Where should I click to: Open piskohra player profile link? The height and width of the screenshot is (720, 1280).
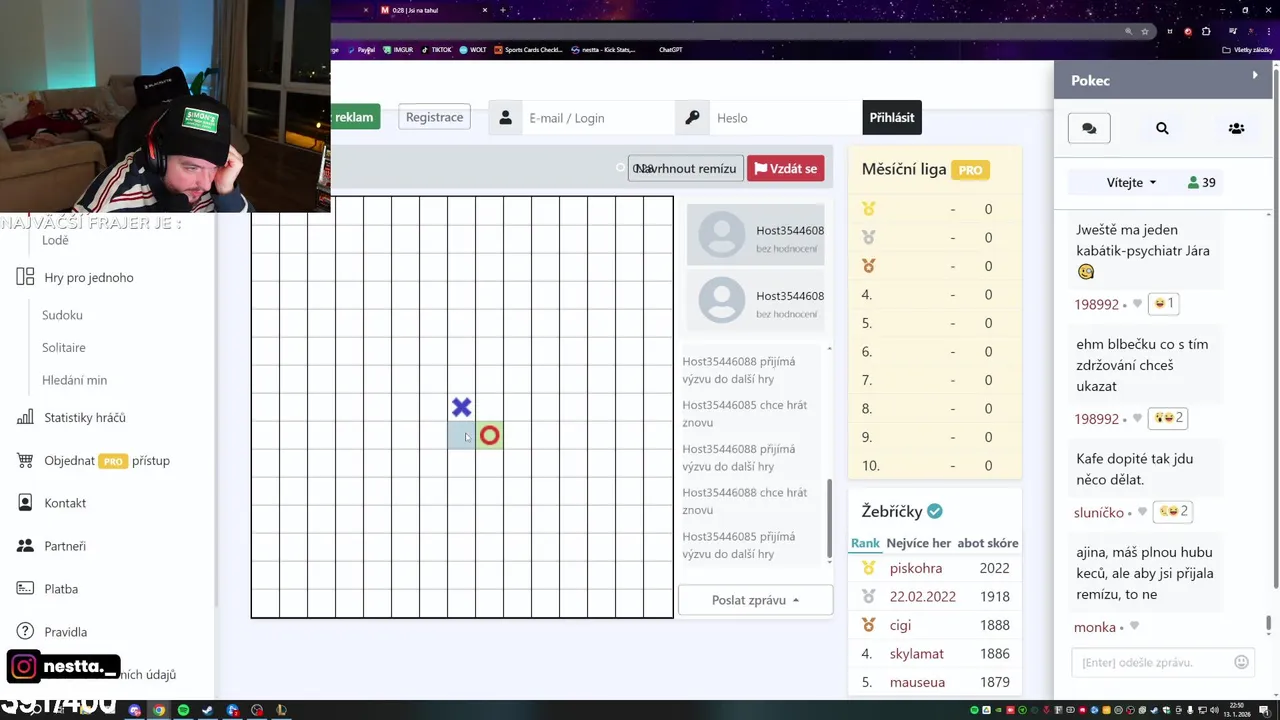click(916, 568)
